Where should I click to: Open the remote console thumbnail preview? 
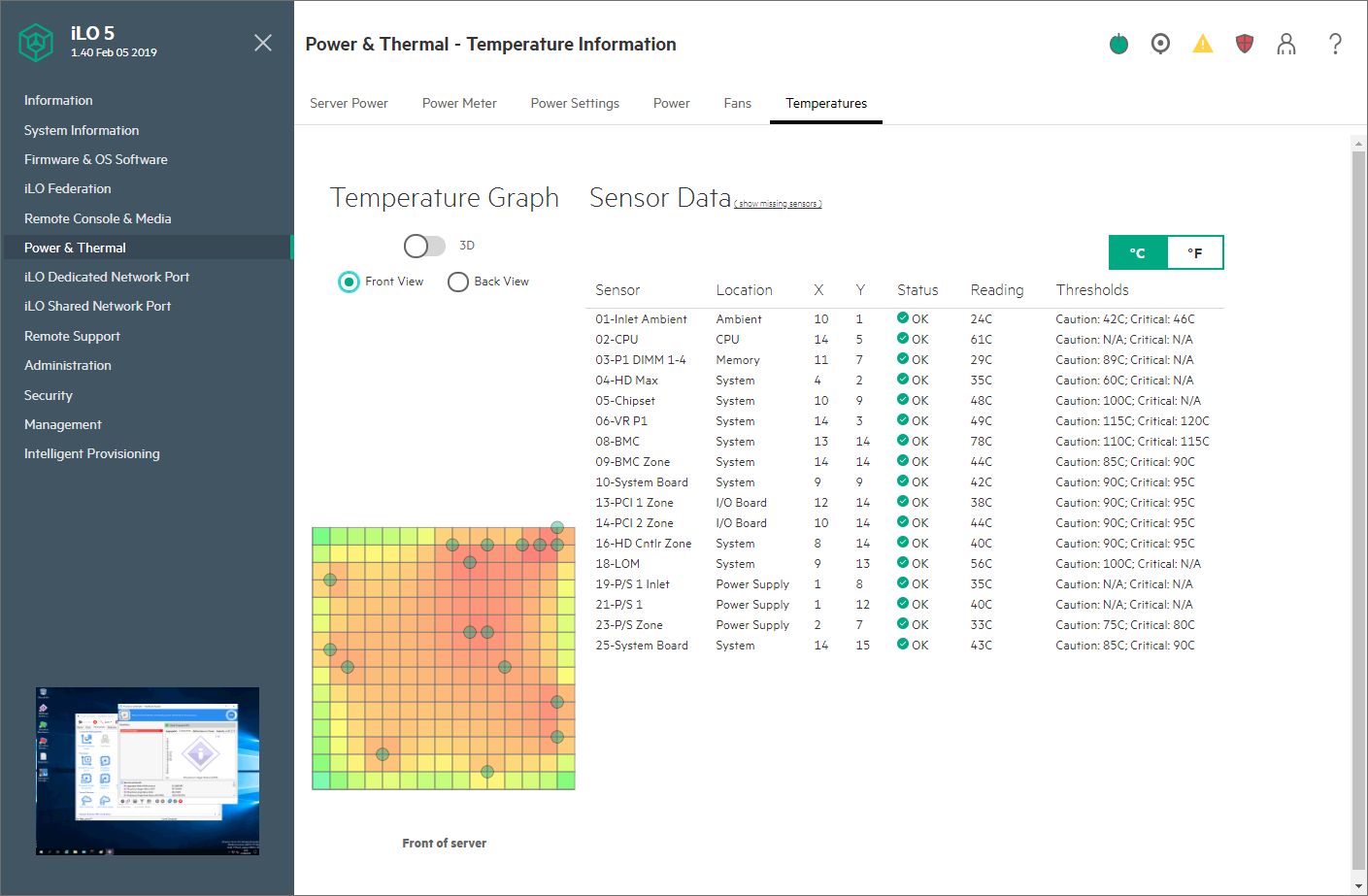click(x=148, y=771)
